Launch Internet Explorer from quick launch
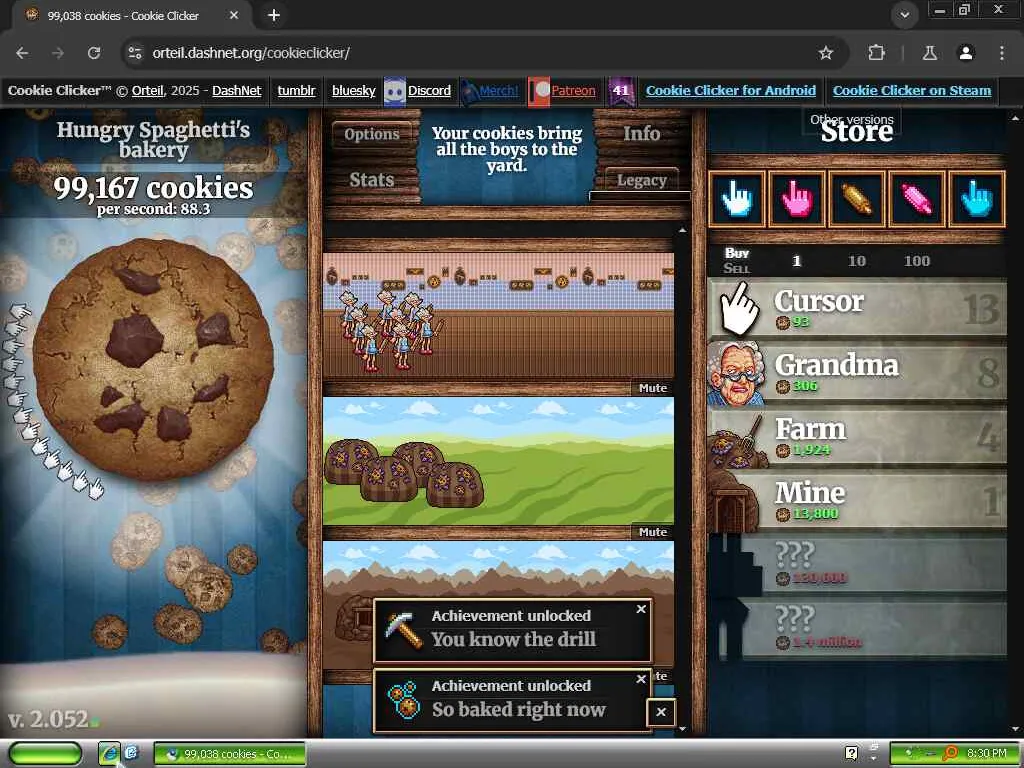The image size is (1024, 768). (x=110, y=754)
